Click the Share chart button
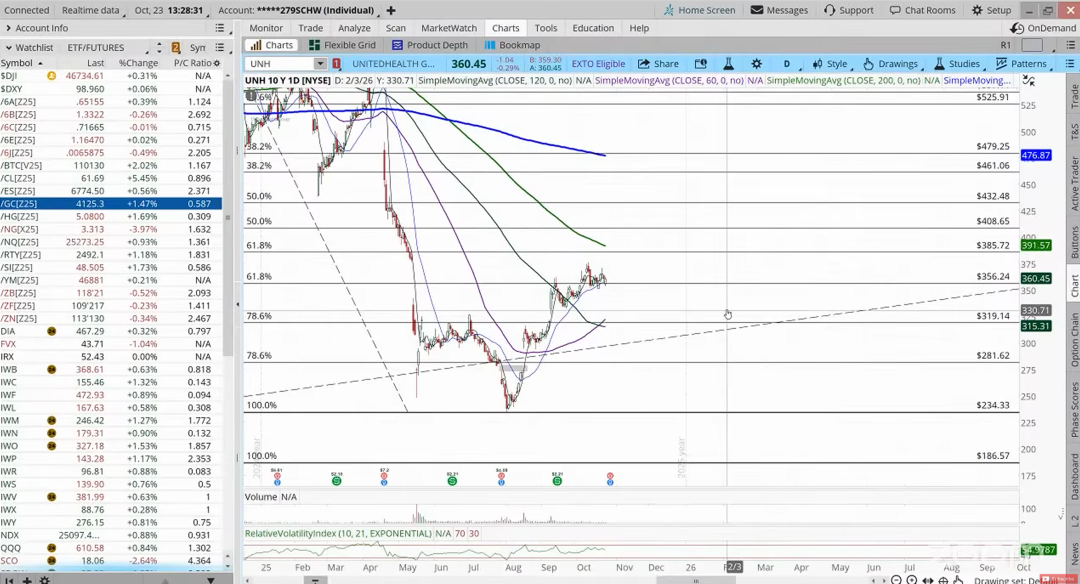 click(658, 63)
